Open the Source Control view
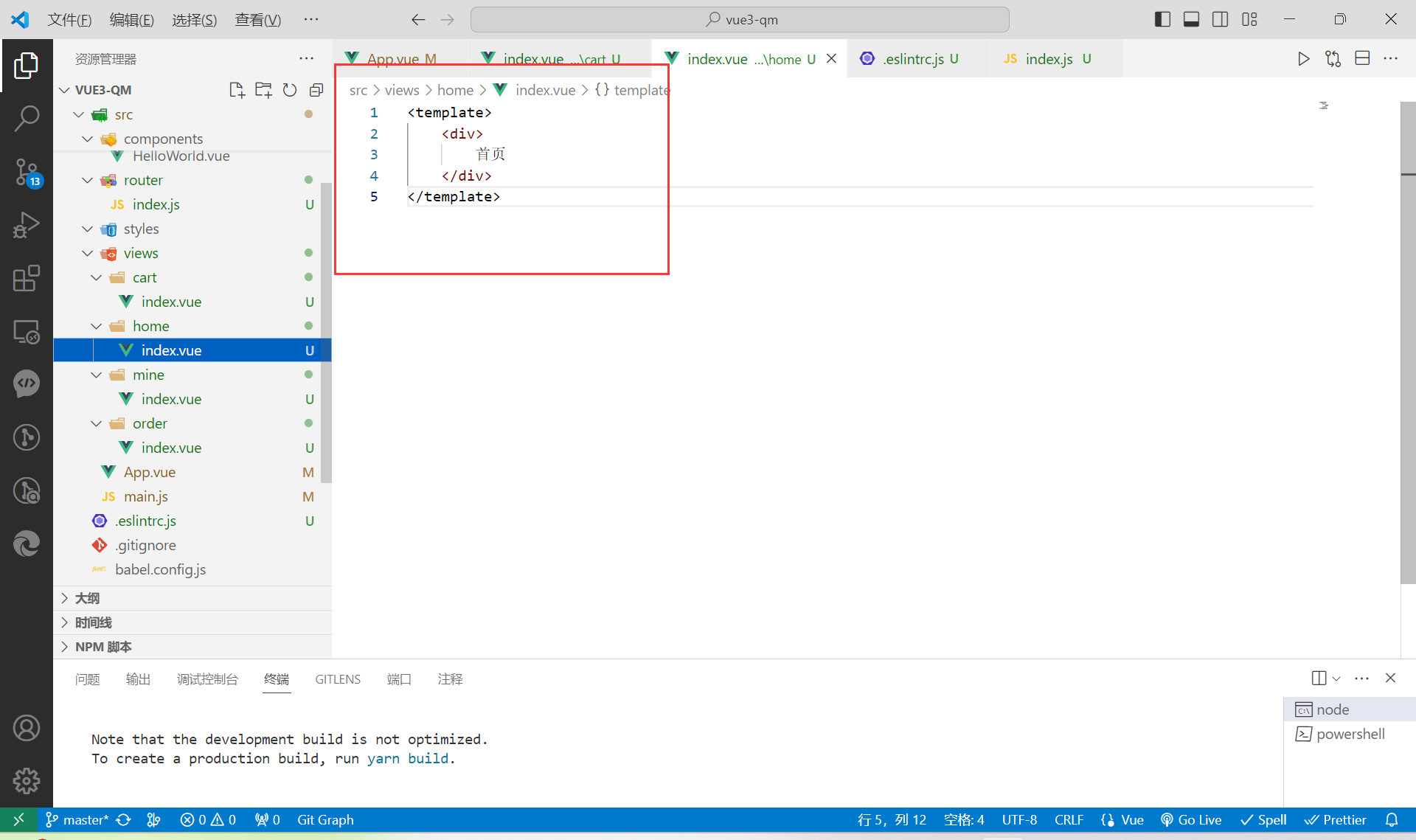The image size is (1416, 840). pyautogui.click(x=27, y=172)
